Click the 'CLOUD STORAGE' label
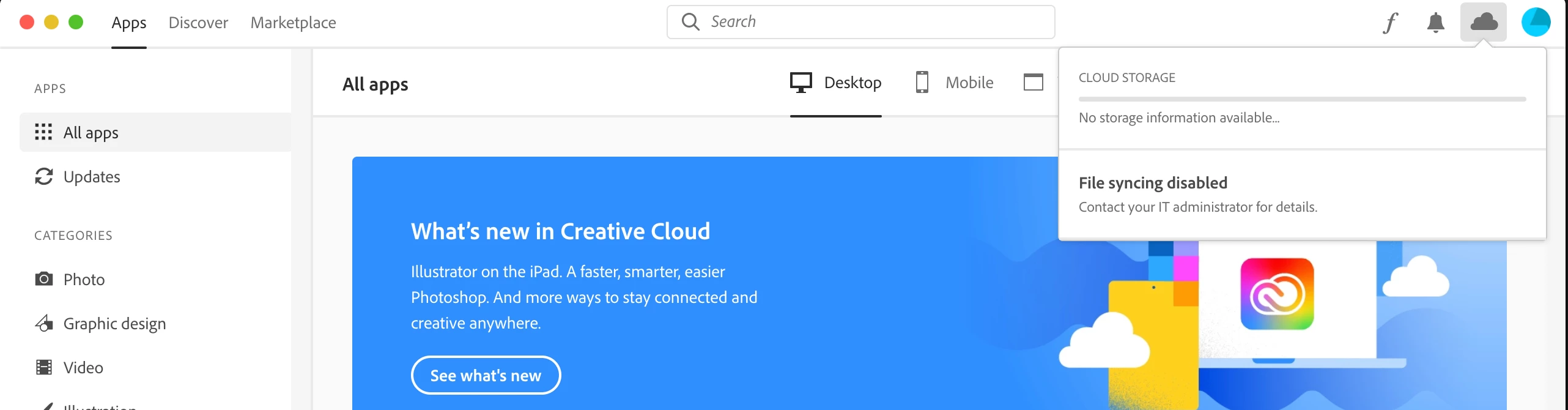1568x410 pixels. [x=1127, y=78]
